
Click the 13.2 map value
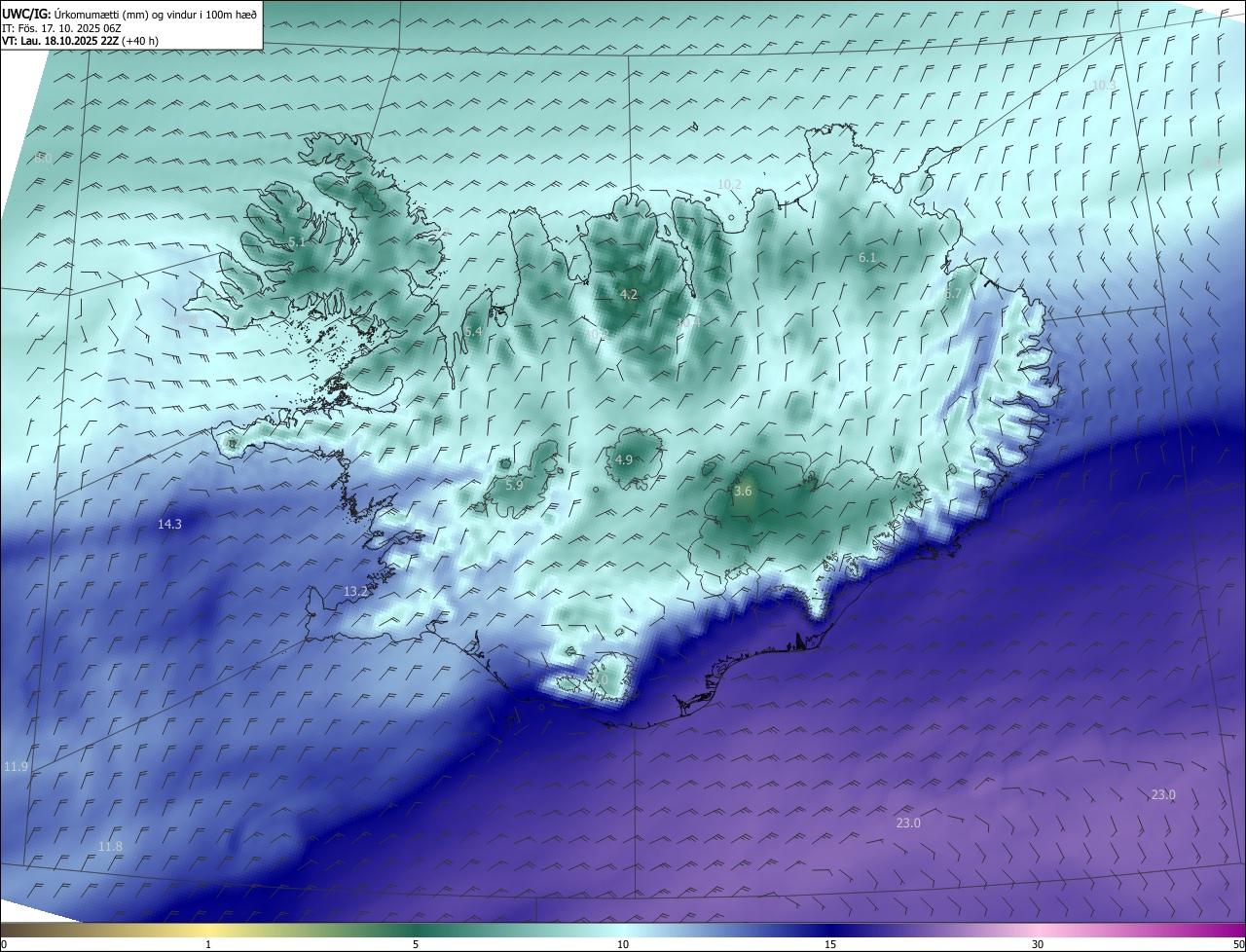point(356,591)
